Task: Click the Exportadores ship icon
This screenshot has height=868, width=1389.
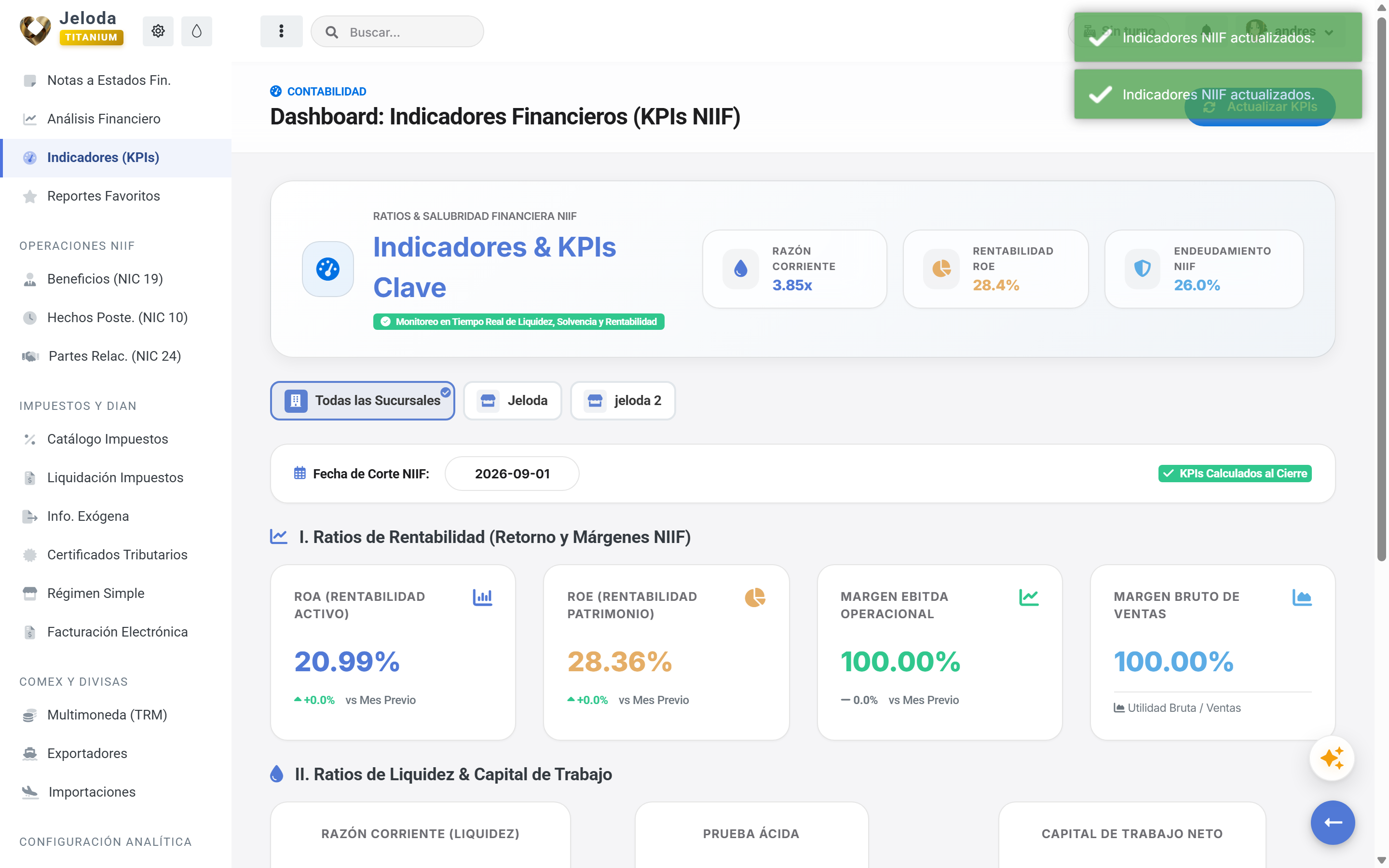Action: pos(30,753)
